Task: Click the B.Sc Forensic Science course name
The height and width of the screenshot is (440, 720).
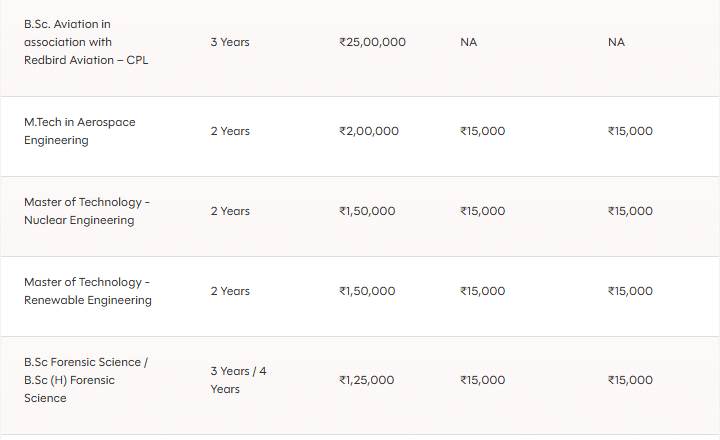Action: click(85, 380)
